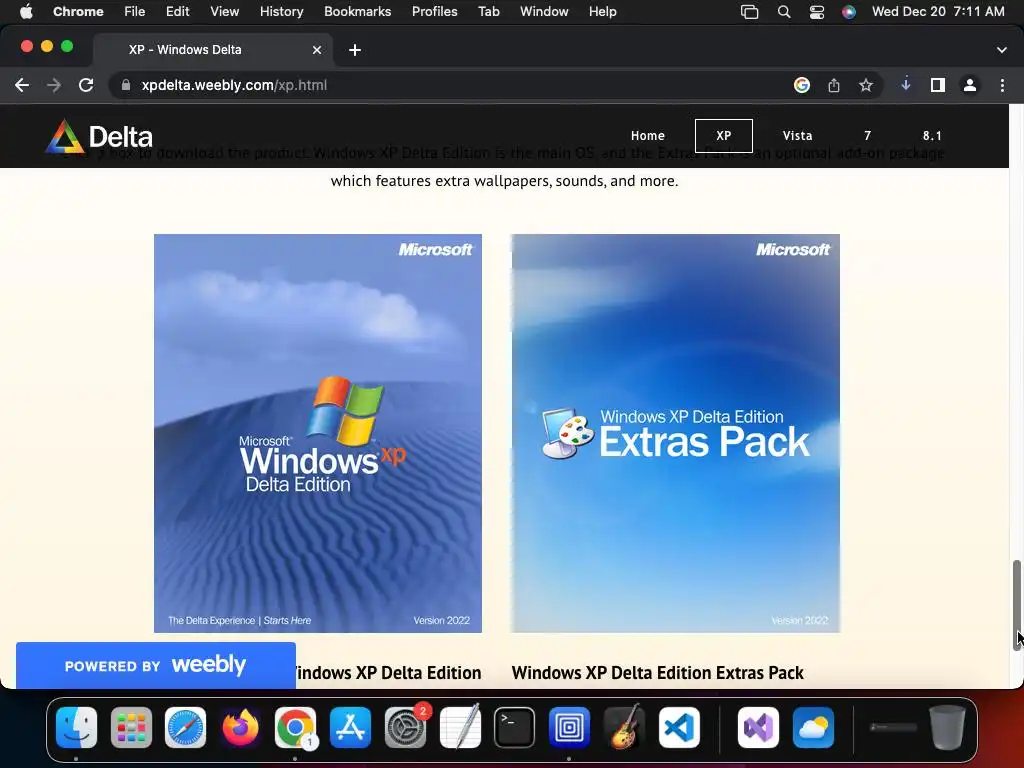Open the Help menu
The image size is (1024, 768).
(602, 12)
